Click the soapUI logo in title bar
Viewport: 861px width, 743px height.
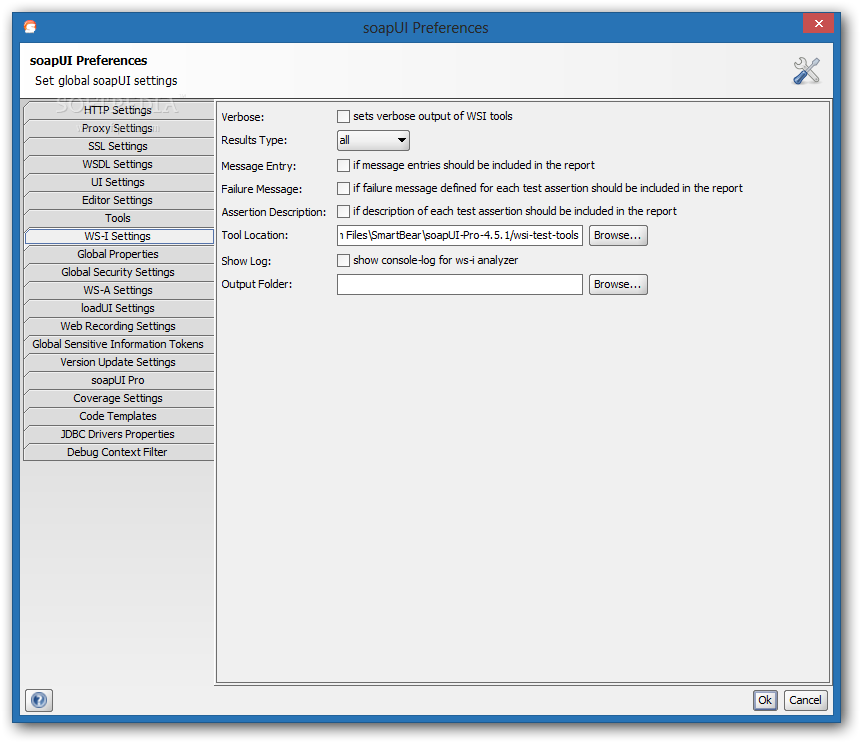click(x=30, y=27)
